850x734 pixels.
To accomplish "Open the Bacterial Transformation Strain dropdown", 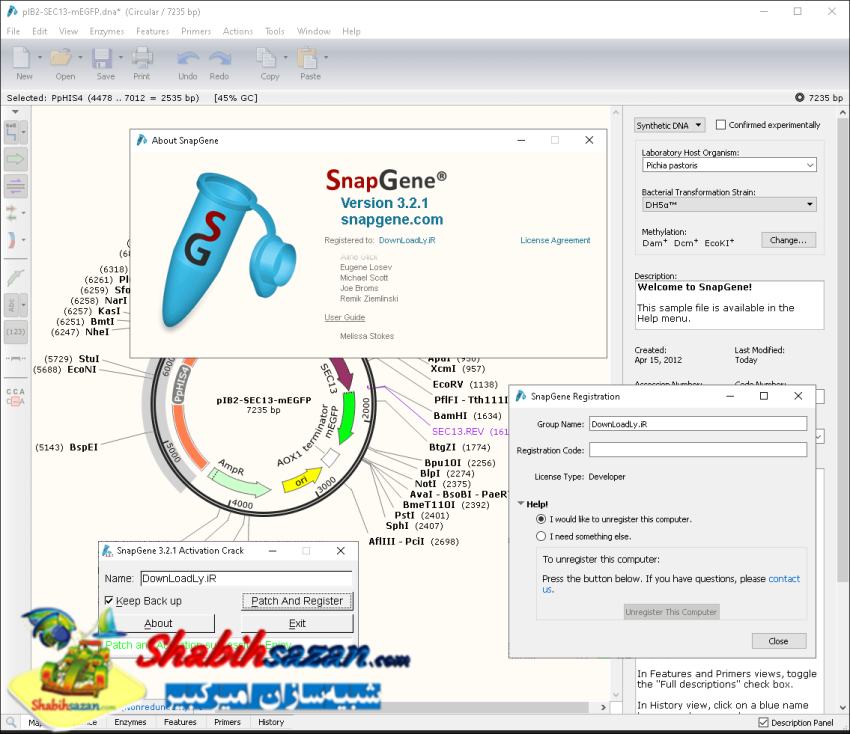I will pyautogui.click(x=728, y=204).
